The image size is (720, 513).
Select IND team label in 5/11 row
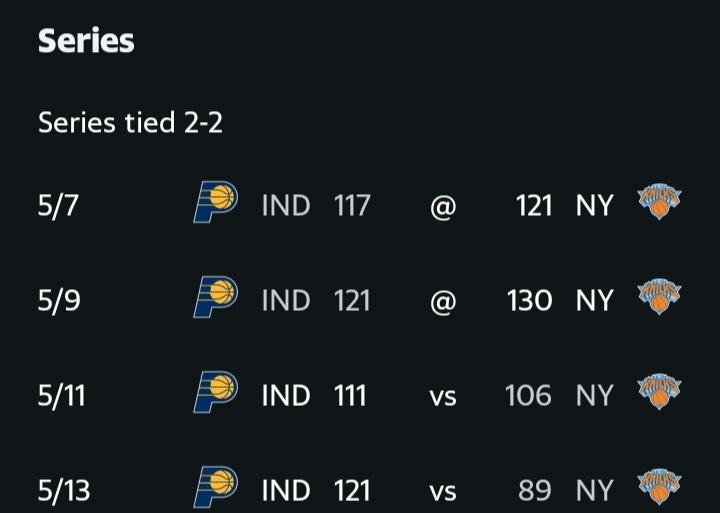286,395
